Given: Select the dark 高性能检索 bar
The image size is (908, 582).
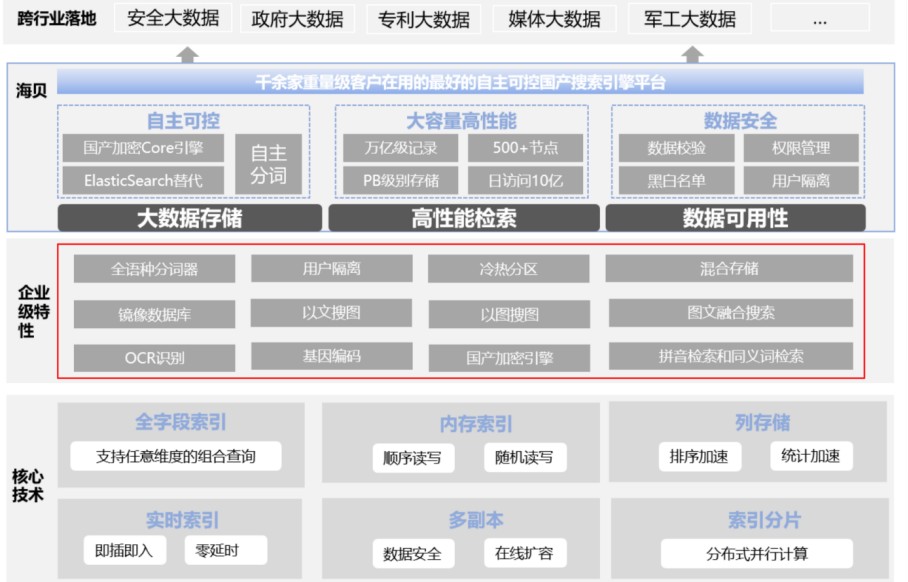Looking at the screenshot, I should (x=463, y=218).
